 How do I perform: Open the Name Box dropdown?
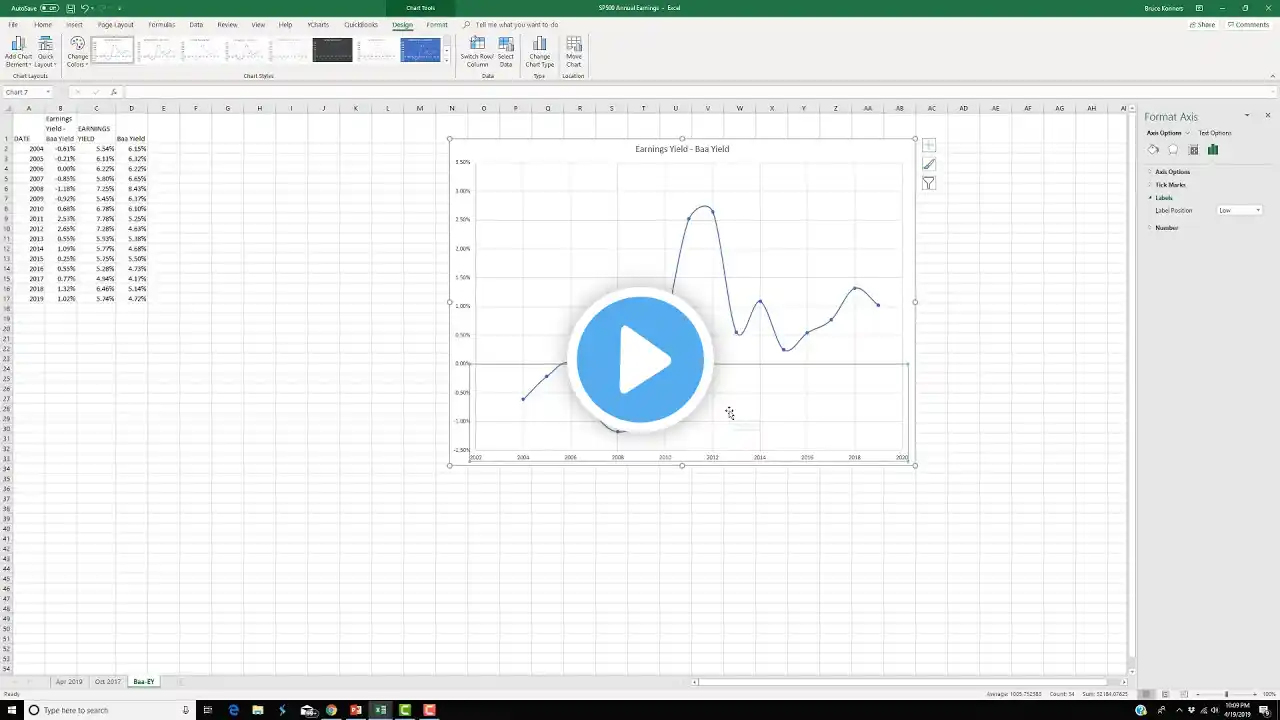(47, 92)
